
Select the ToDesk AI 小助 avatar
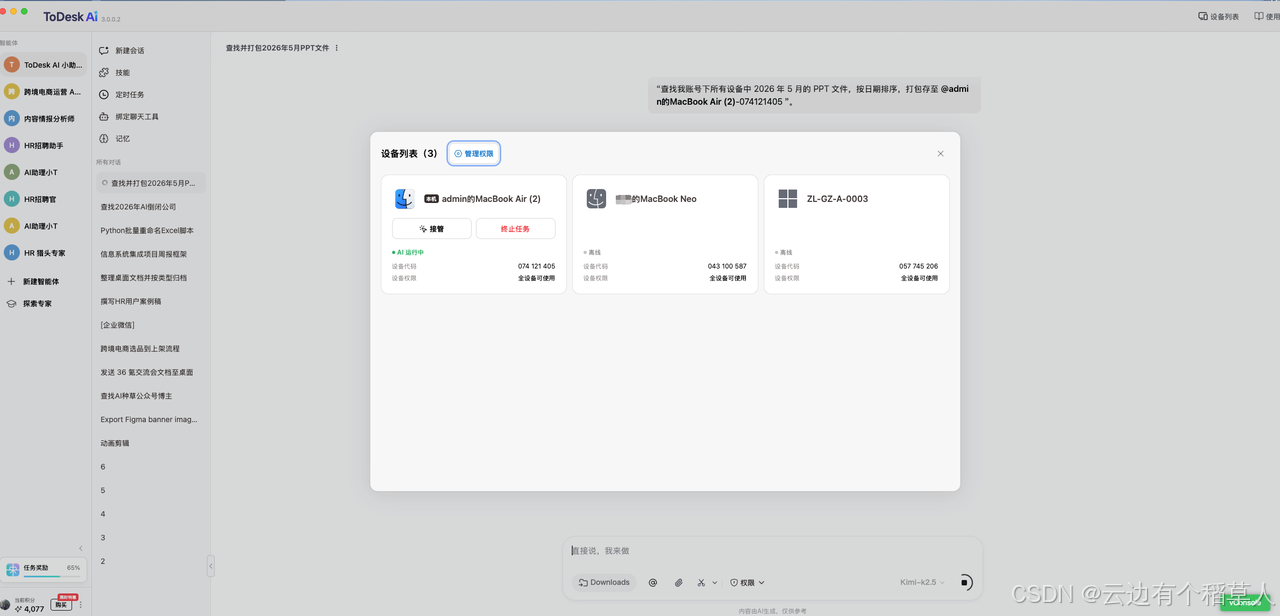[12, 64]
